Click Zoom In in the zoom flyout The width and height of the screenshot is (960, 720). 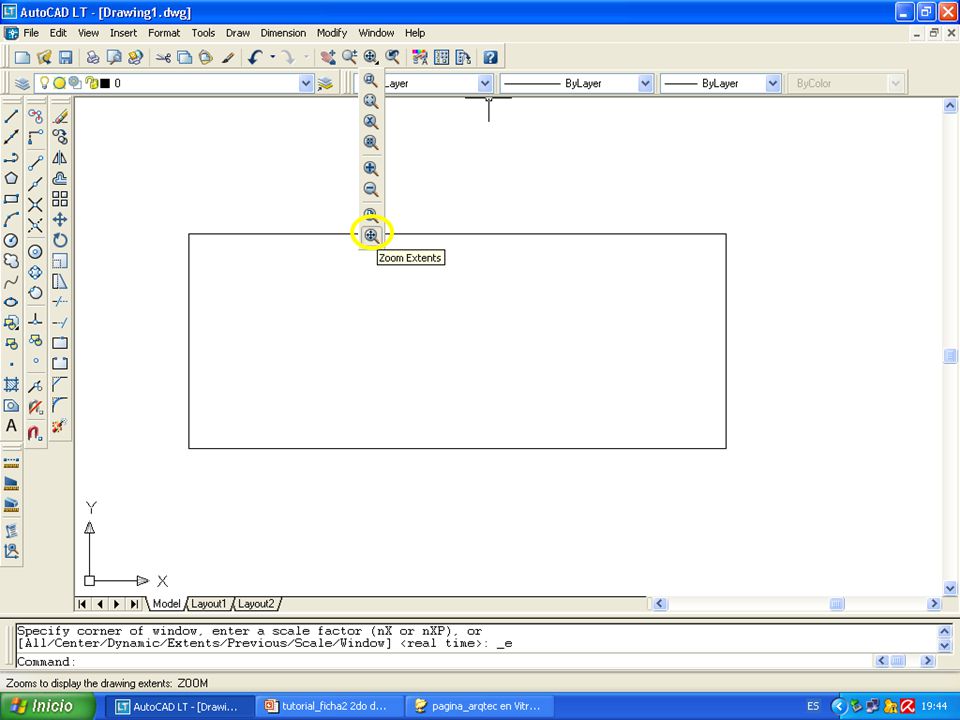point(371,168)
